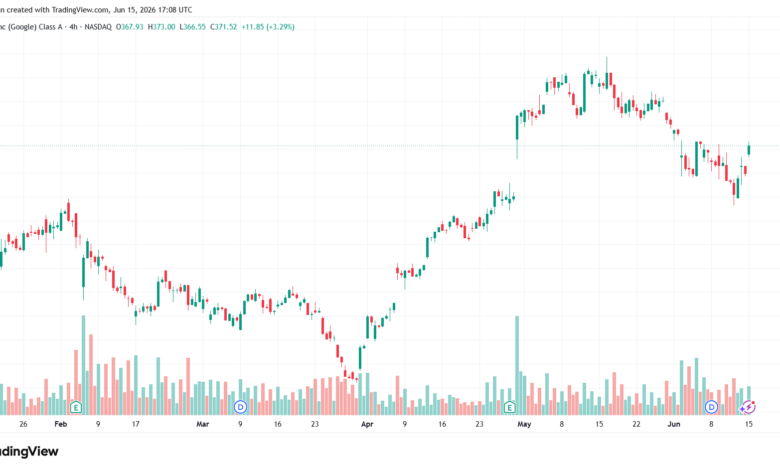Click the high price value 373.00

click(164, 27)
